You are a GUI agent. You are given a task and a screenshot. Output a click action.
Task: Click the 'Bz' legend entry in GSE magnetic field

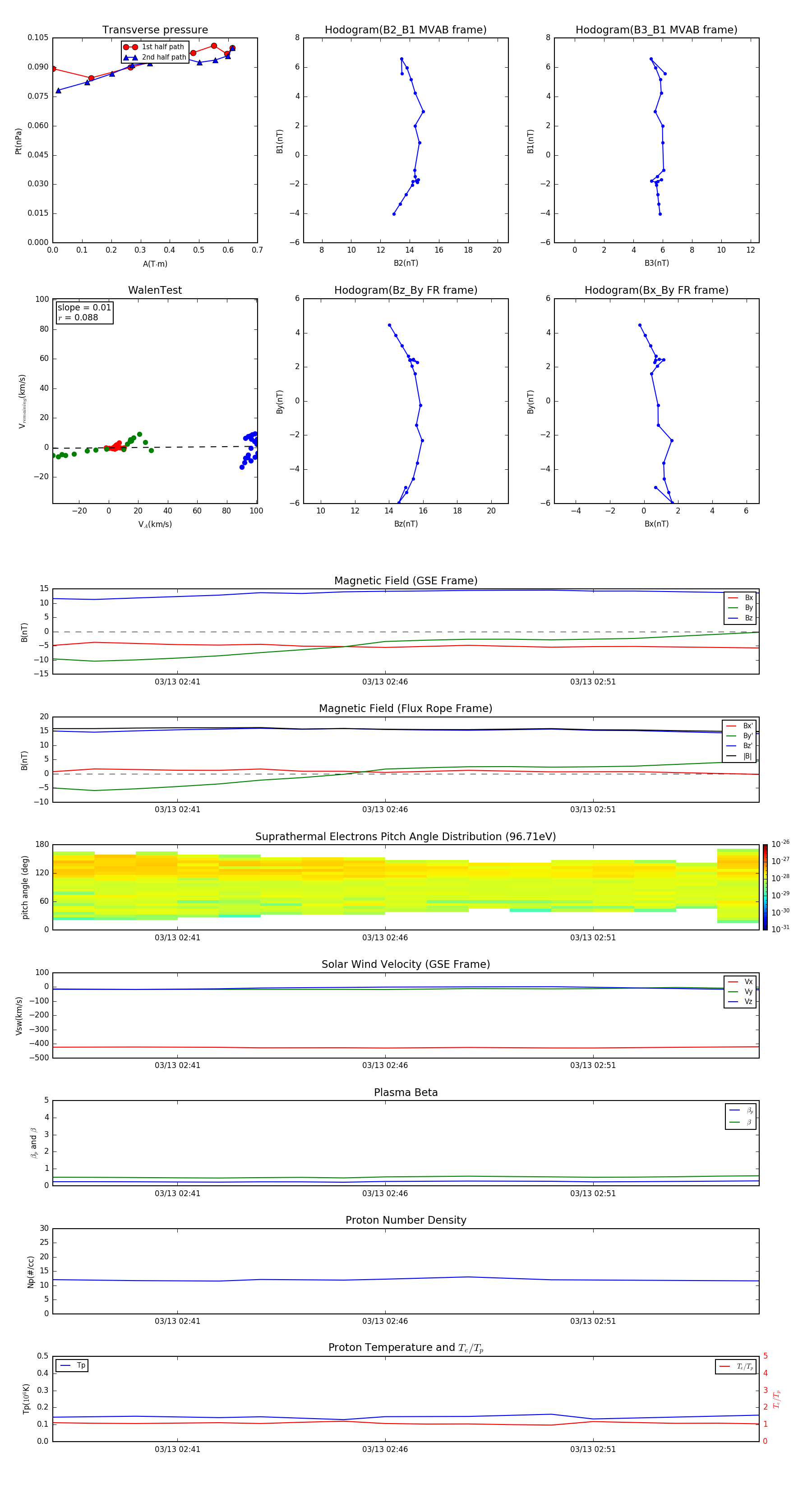[741, 619]
